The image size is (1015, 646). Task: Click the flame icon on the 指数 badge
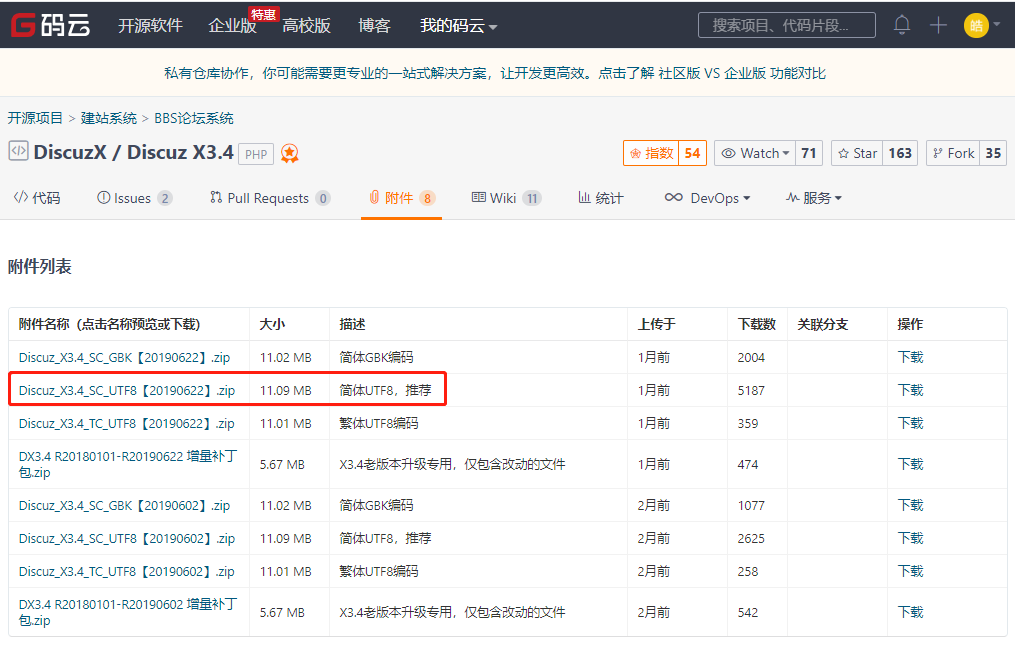(x=636, y=154)
